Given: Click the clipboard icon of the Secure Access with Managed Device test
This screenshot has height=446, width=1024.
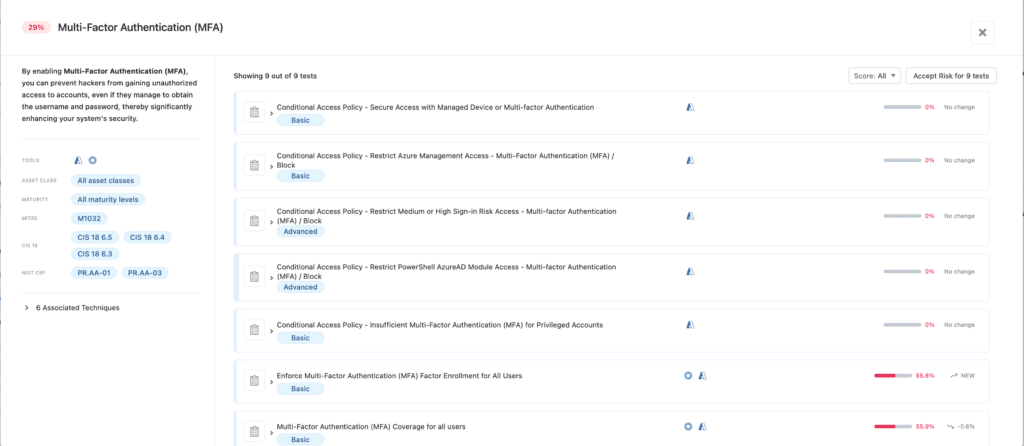Looking at the screenshot, I should (x=254, y=112).
